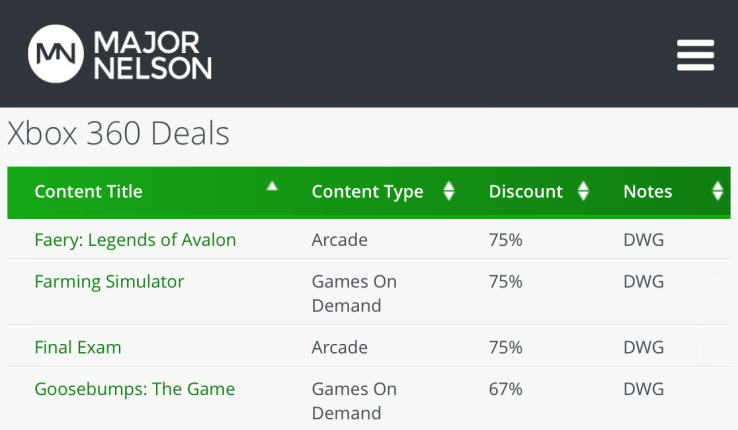Click the Major Nelson site name
The image size is (738, 430).
click(x=150, y=54)
